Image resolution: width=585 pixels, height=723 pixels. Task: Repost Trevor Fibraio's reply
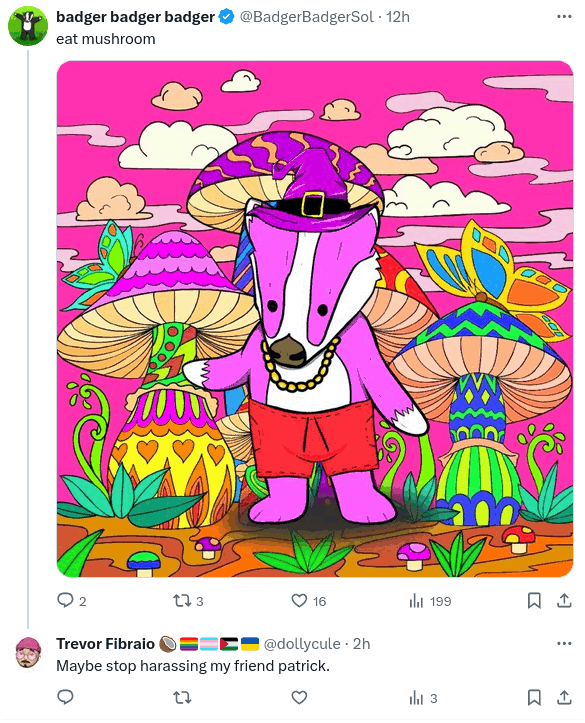(182, 698)
